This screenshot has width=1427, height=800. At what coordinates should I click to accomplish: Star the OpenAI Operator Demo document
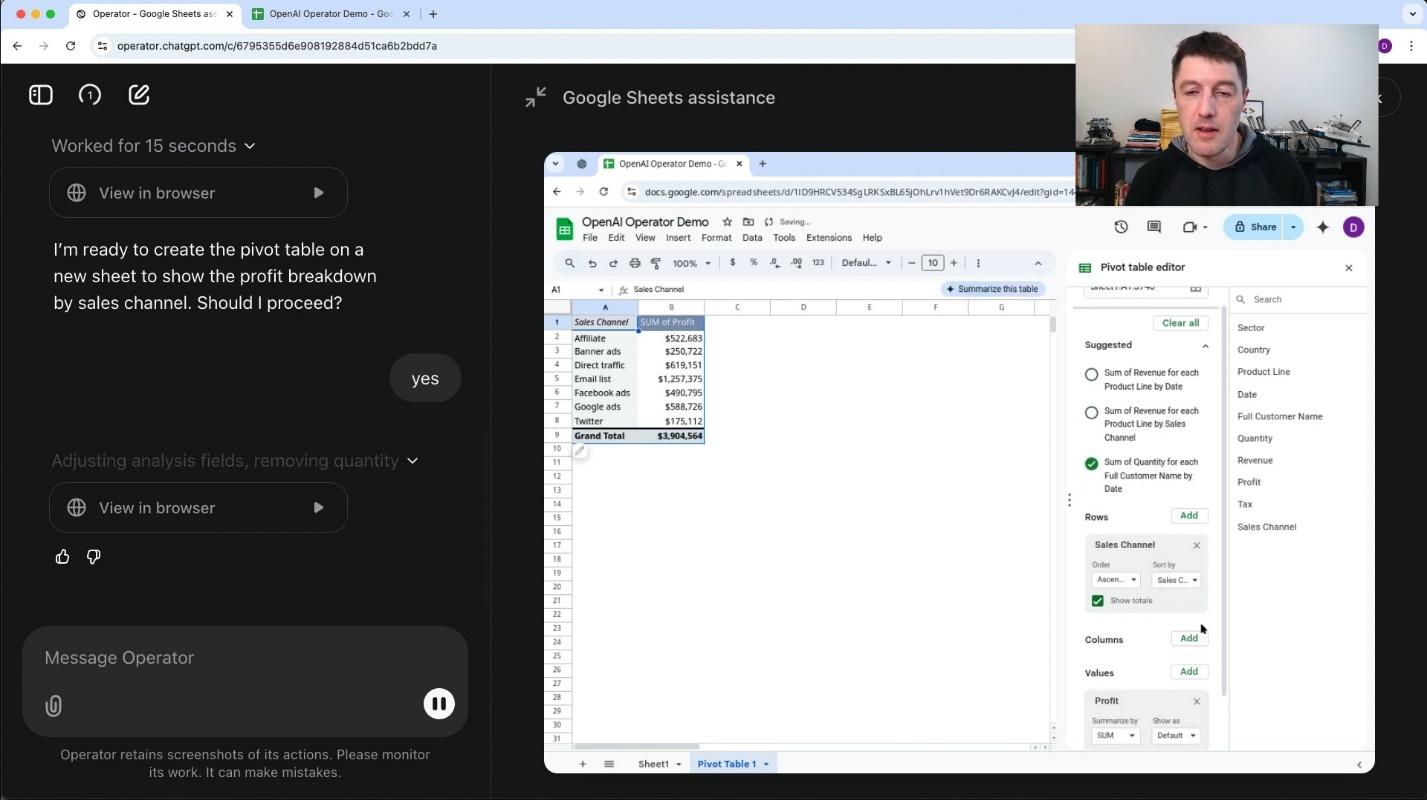727,222
